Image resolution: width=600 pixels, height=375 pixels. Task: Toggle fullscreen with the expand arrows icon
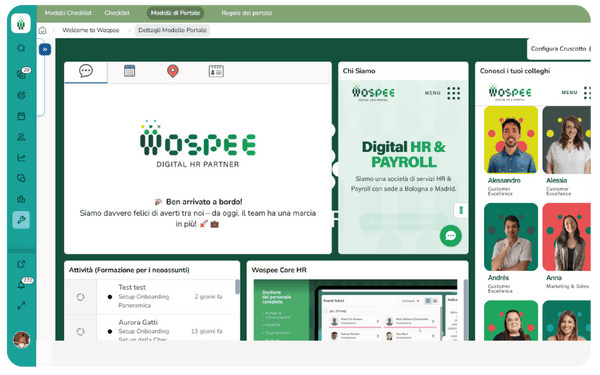coord(21,306)
